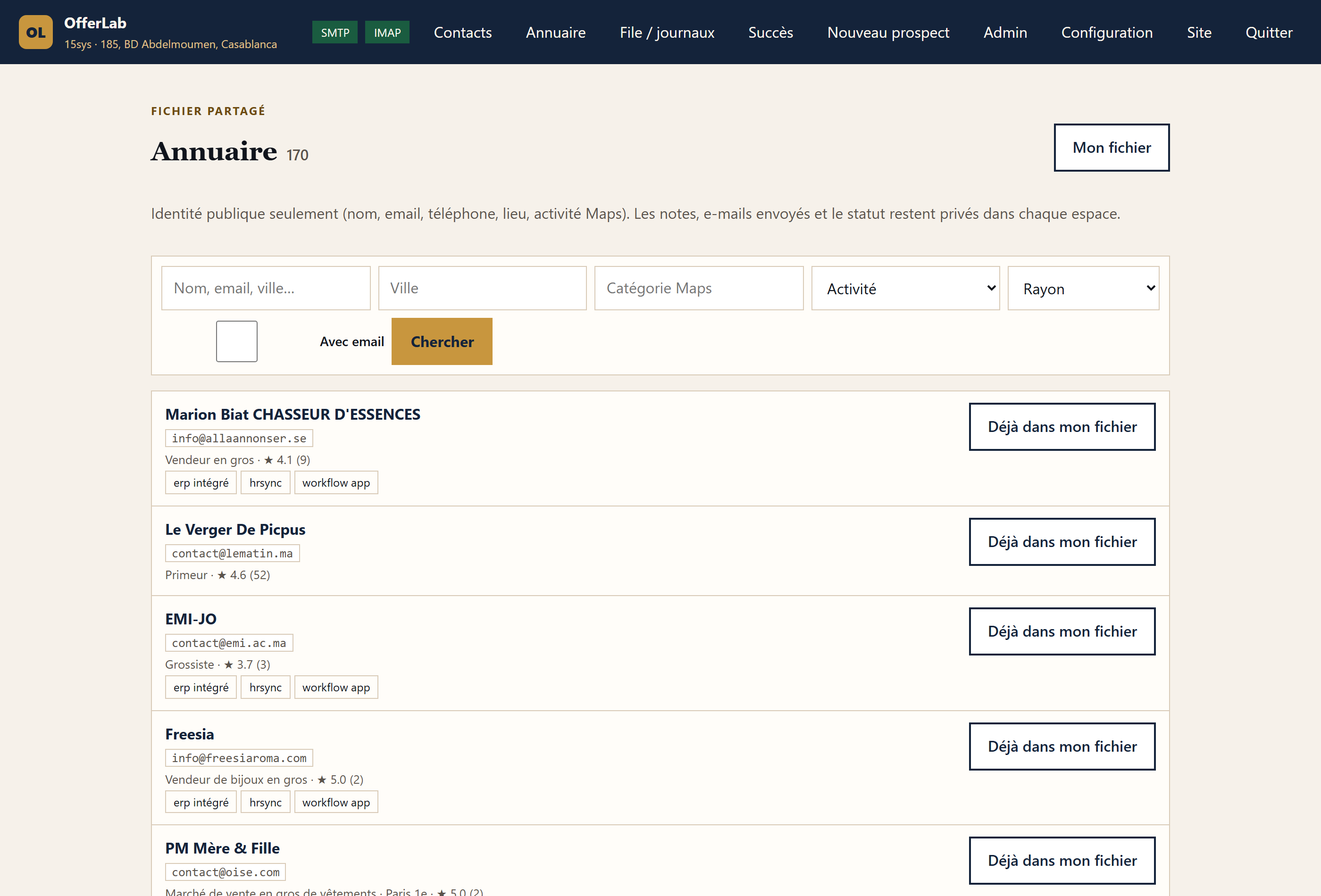Click the Vendeur de bijoux en gros rating line
Image resolution: width=1321 pixels, height=896 pixels.
264,780
